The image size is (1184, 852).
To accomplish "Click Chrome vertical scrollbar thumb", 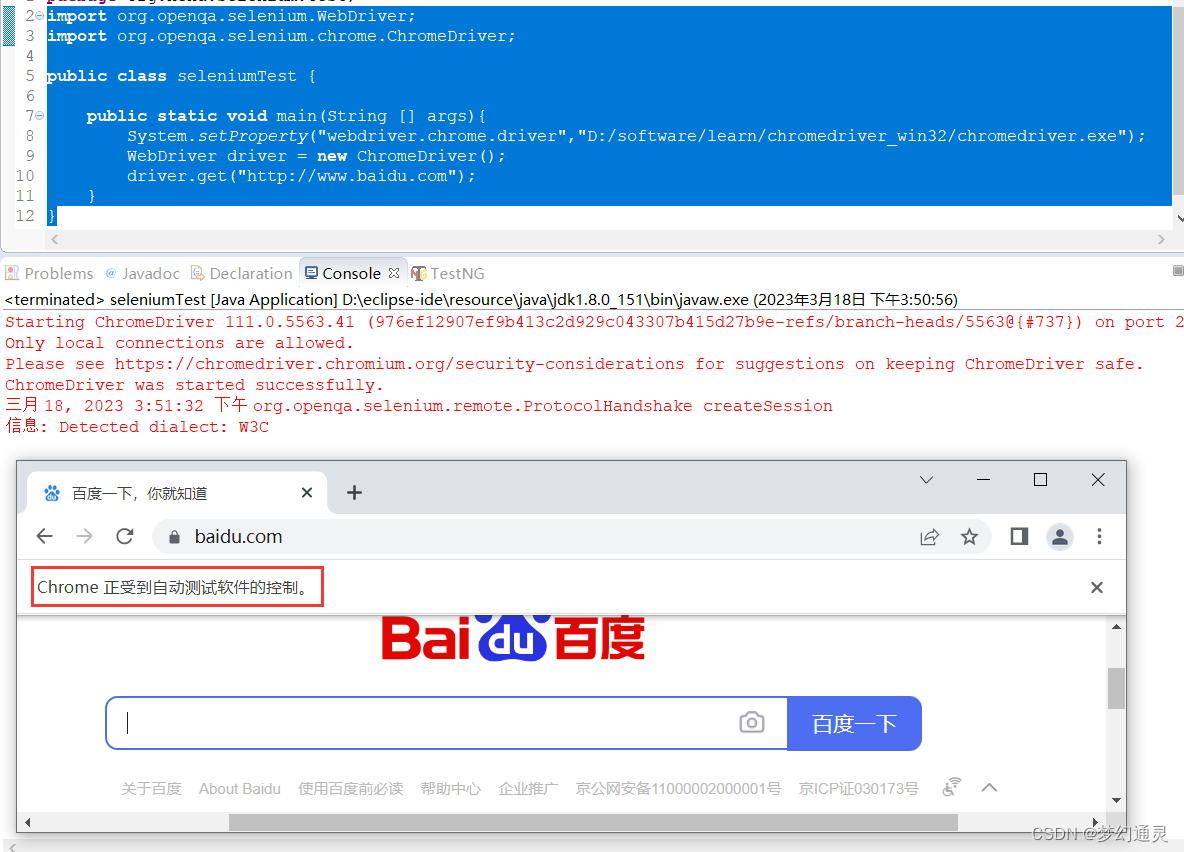I will (1116, 688).
